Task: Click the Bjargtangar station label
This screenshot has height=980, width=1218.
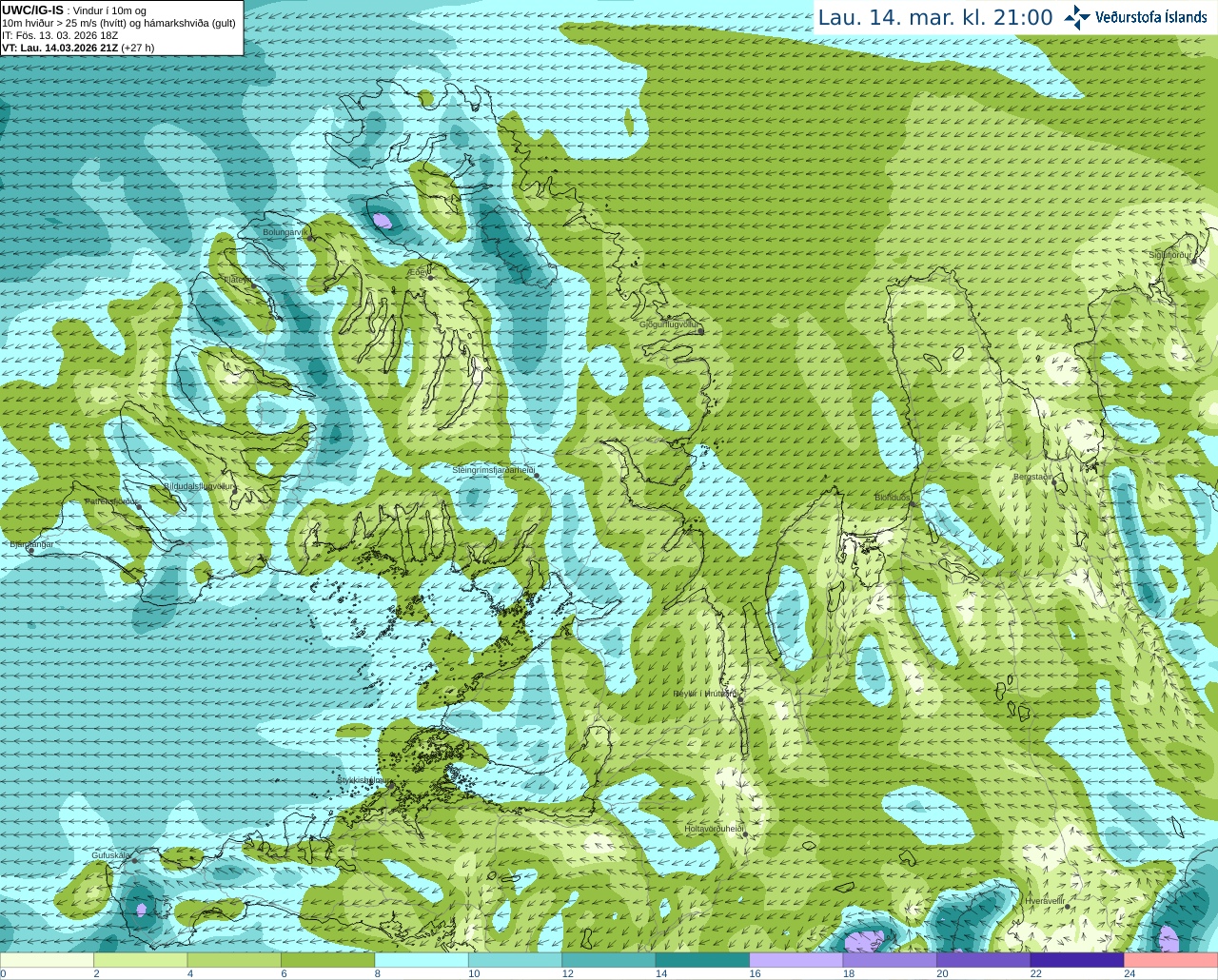Action: [x=29, y=544]
